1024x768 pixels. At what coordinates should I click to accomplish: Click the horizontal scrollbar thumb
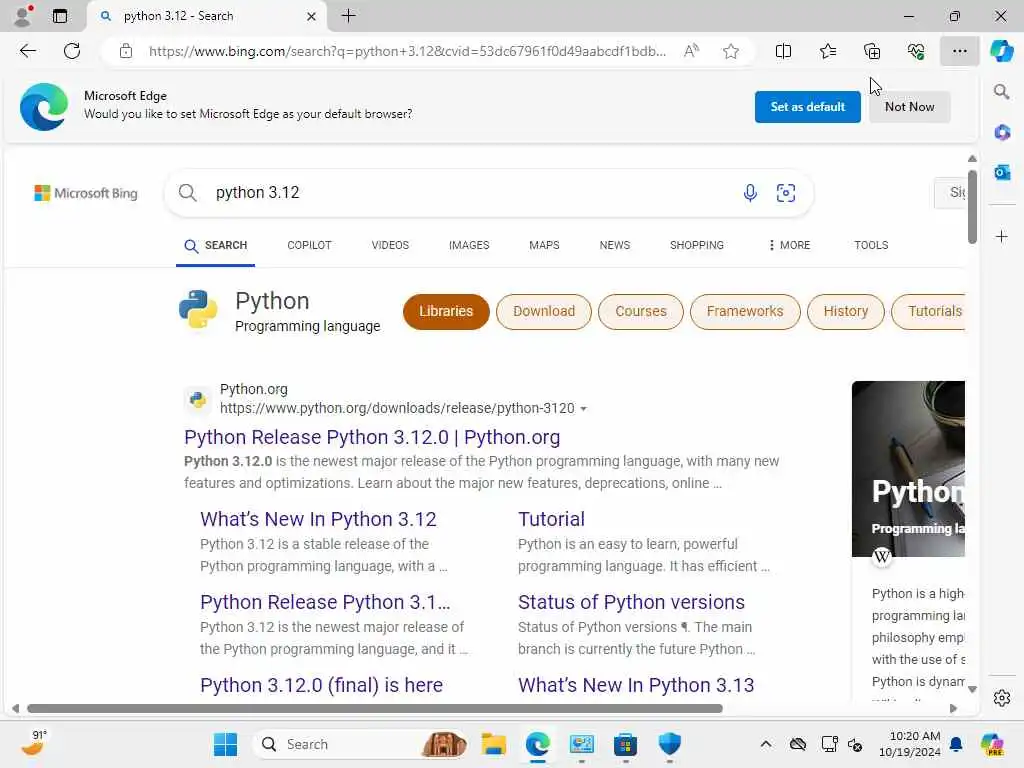375,708
